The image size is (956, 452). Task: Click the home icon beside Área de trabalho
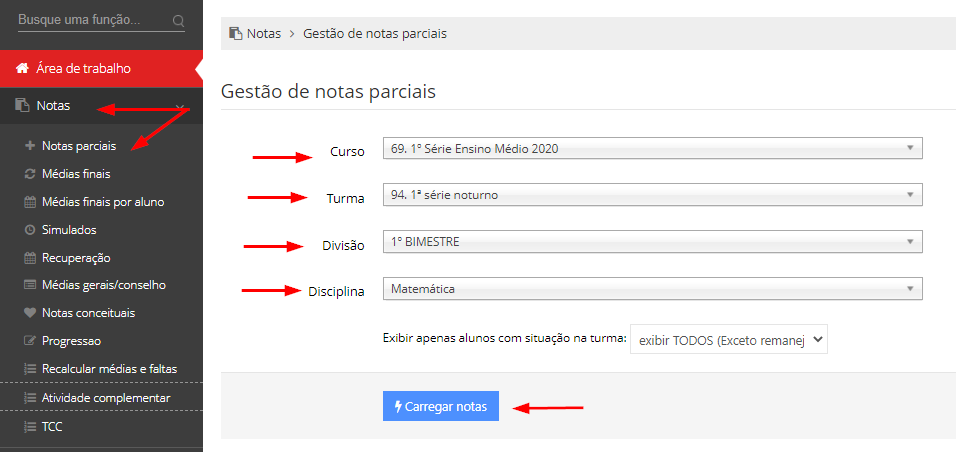point(23,68)
